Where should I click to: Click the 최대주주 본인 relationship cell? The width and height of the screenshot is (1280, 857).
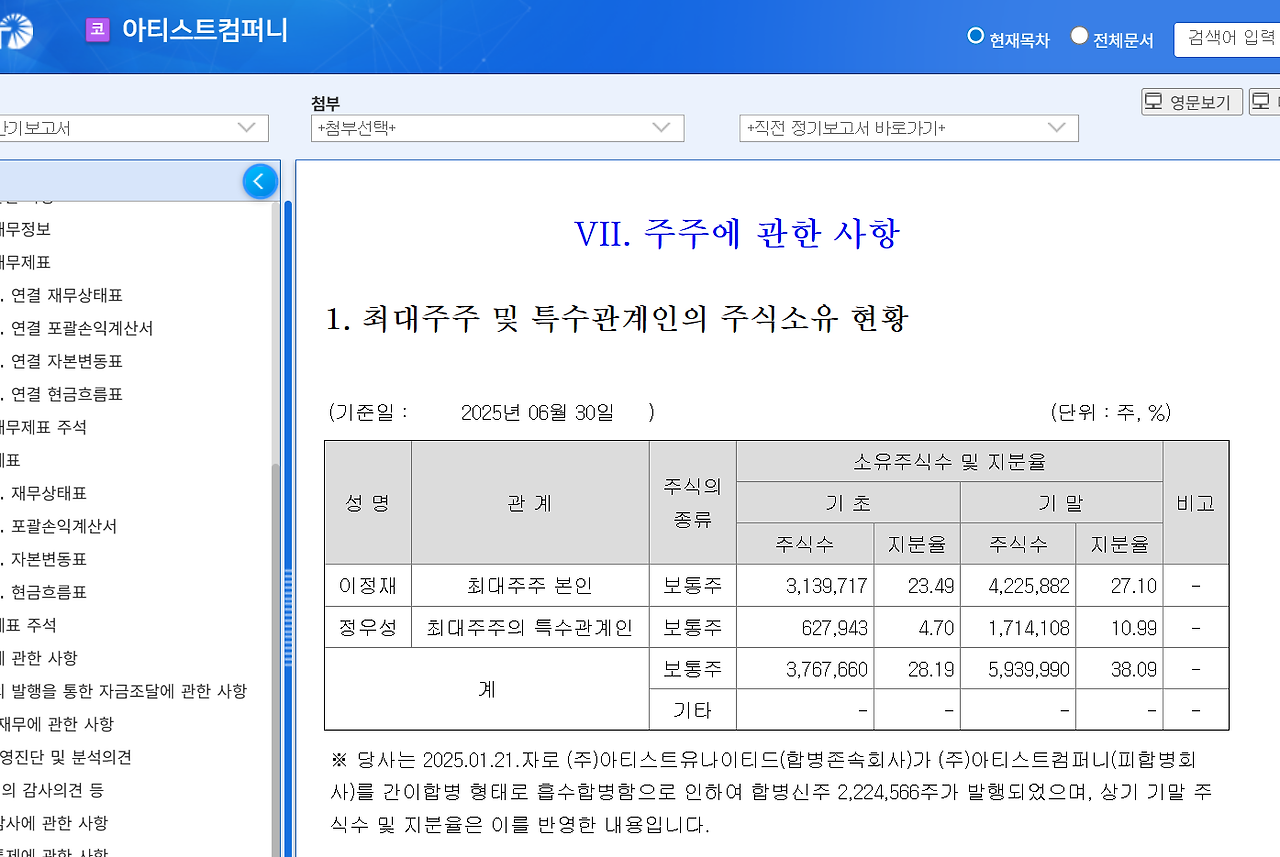coord(530,586)
